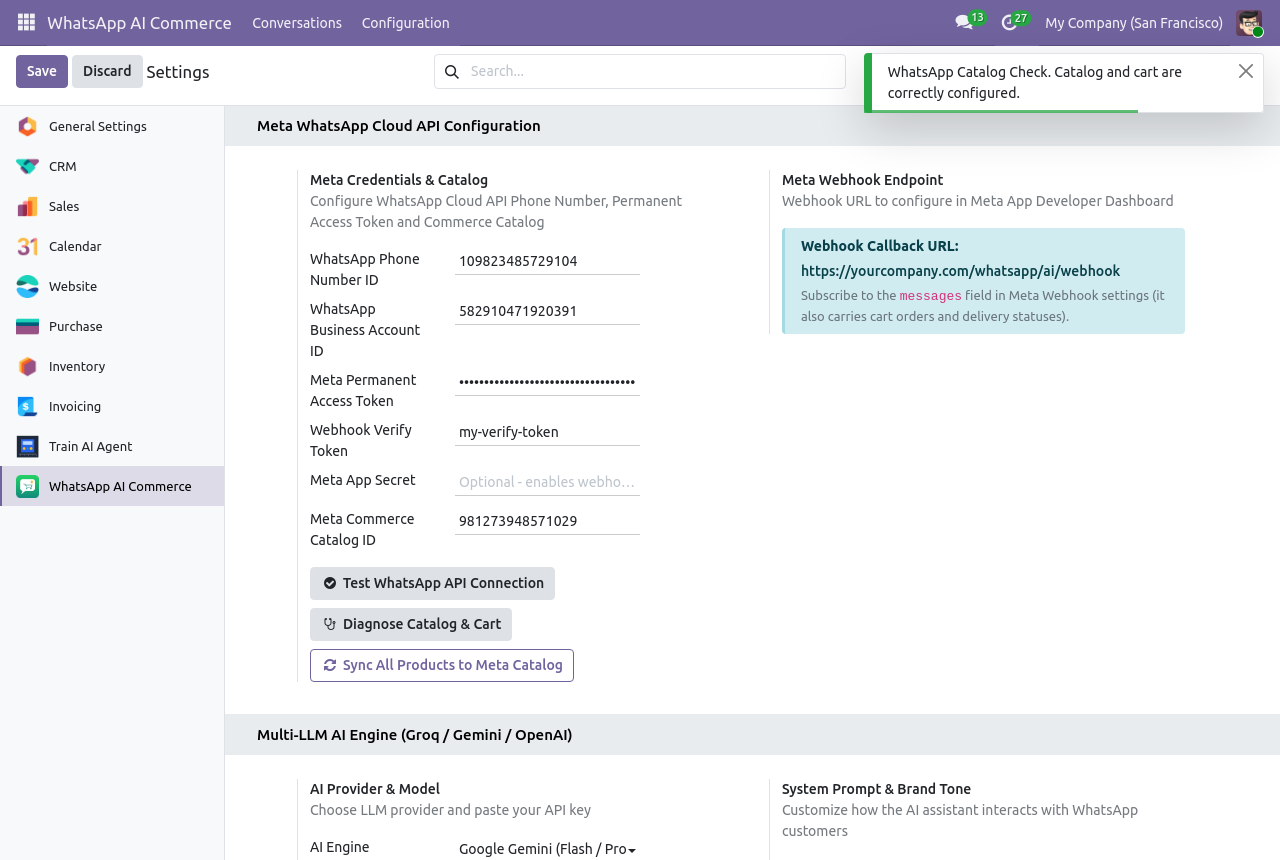Edit the Webhook Verify Token field
The width and height of the screenshot is (1280, 860).
click(547, 432)
